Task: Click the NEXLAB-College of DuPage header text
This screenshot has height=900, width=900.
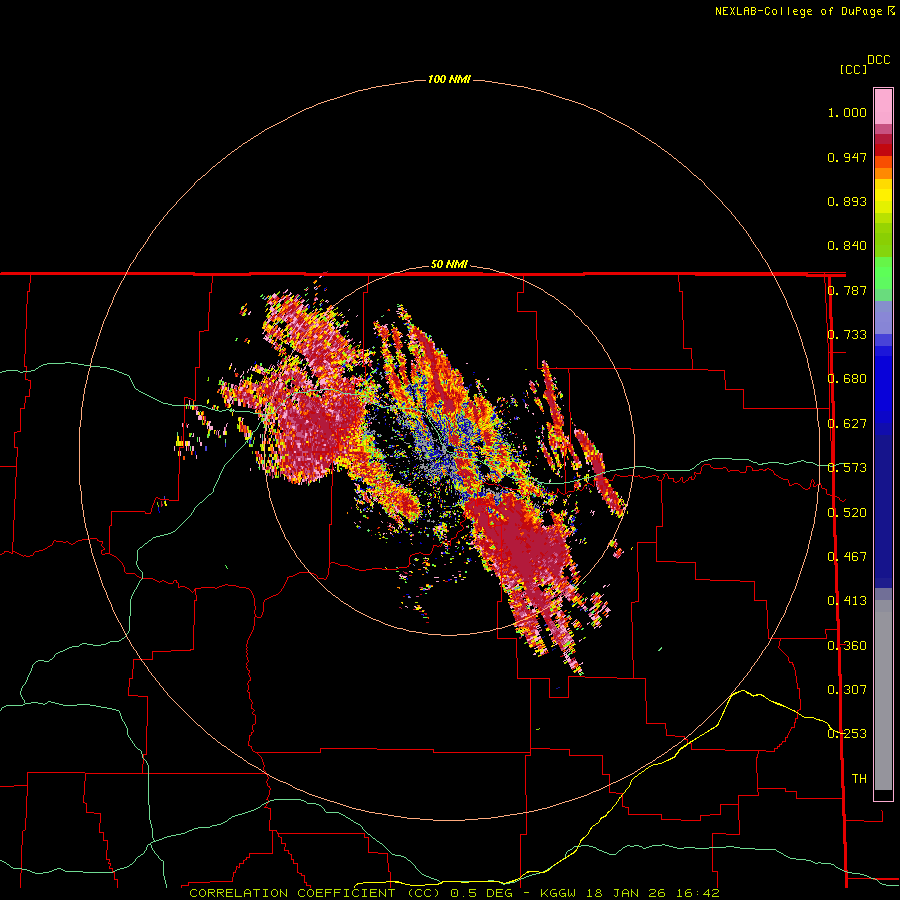Action: pyautogui.click(x=799, y=11)
